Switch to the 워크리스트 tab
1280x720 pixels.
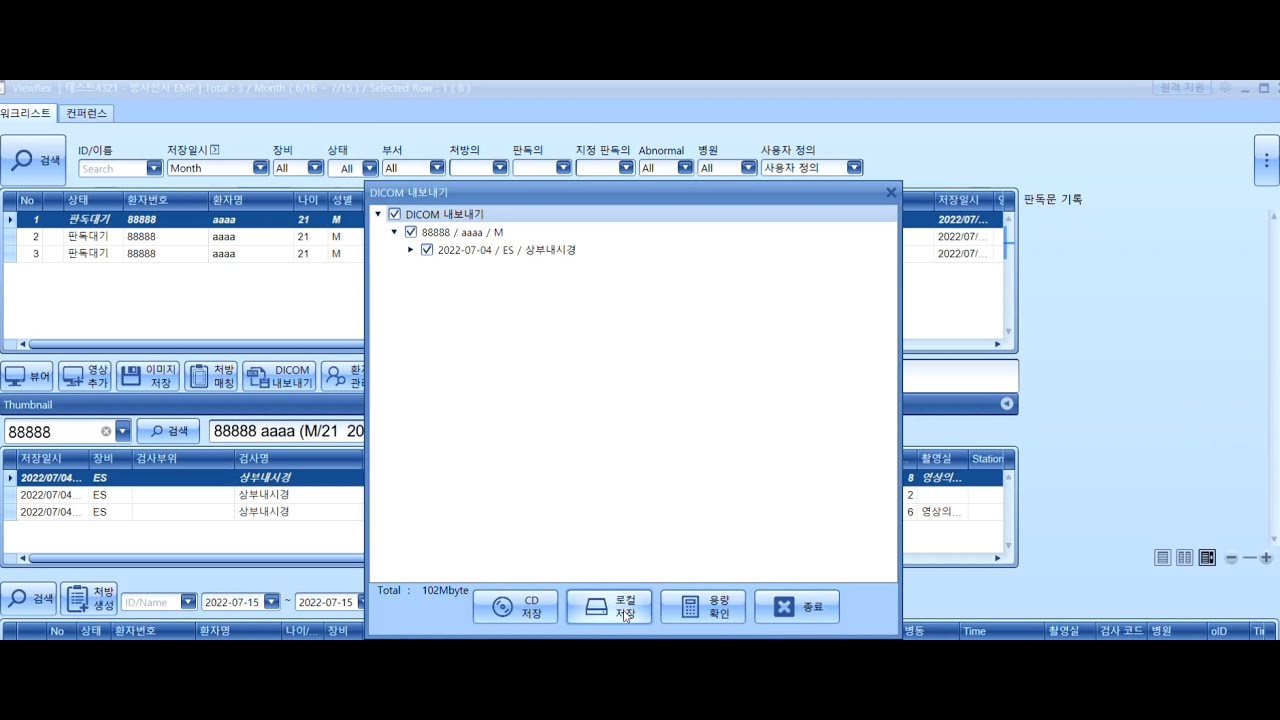click(27, 113)
